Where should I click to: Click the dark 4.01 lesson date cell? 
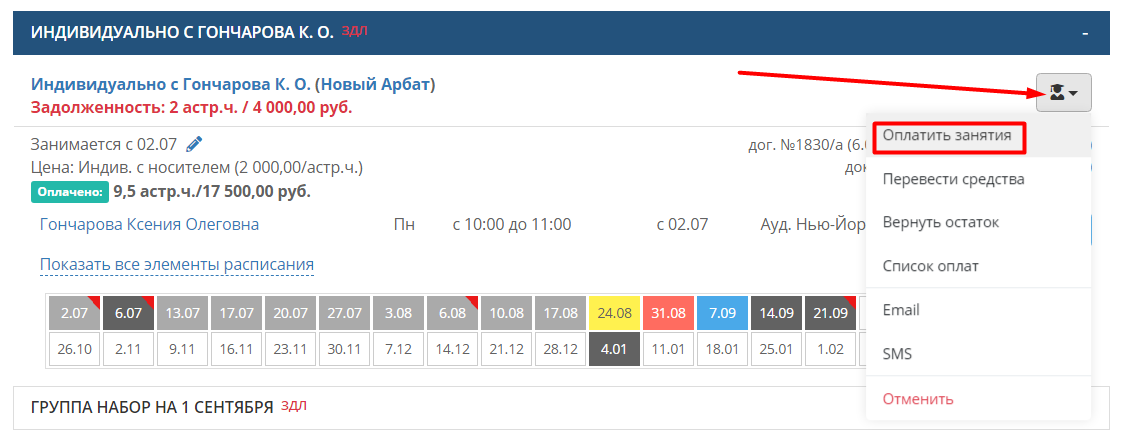click(x=614, y=348)
